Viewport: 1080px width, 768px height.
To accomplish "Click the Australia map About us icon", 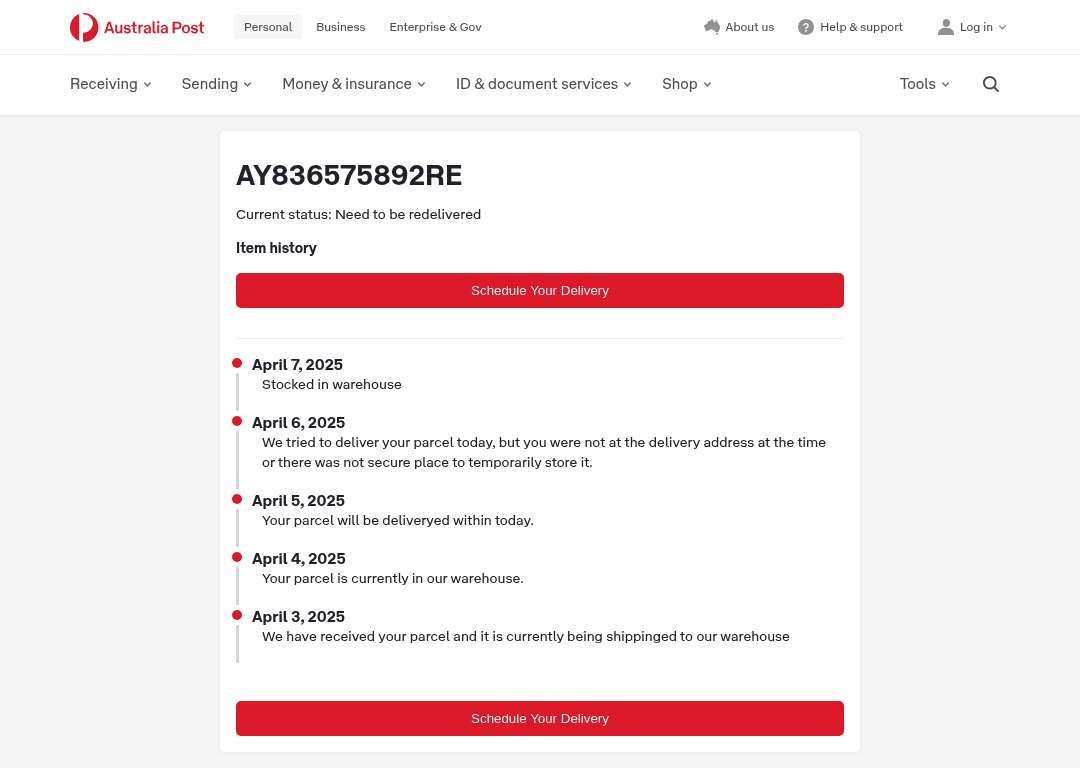I will click(x=712, y=27).
